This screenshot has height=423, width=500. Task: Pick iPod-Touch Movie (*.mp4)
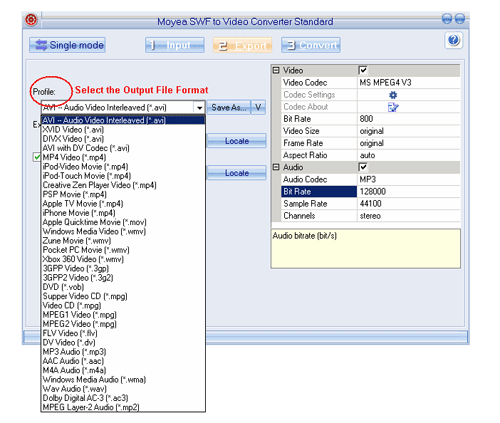click(123, 176)
